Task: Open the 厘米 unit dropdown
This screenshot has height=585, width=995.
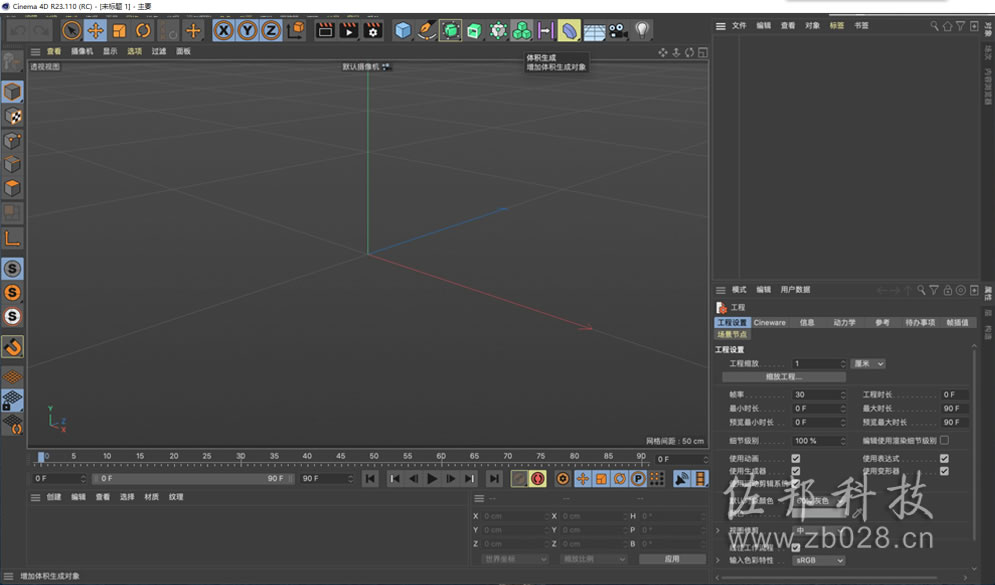Action: (x=868, y=364)
